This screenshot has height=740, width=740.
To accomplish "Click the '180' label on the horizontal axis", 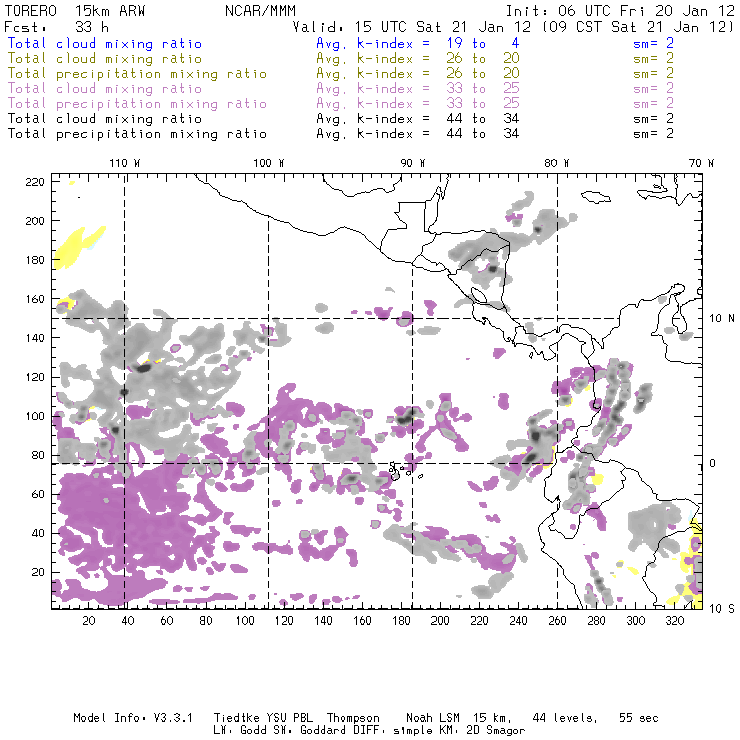I will (401, 621).
